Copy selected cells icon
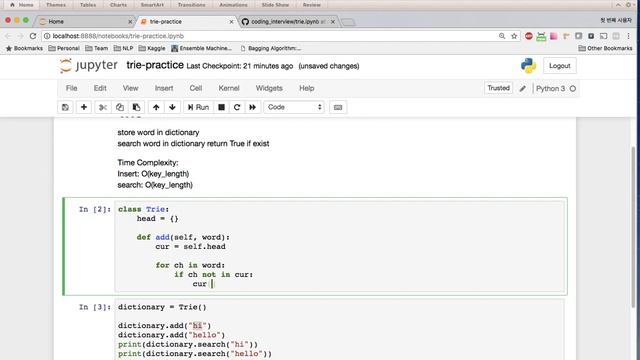This screenshot has width=640, height=360. 120,107
